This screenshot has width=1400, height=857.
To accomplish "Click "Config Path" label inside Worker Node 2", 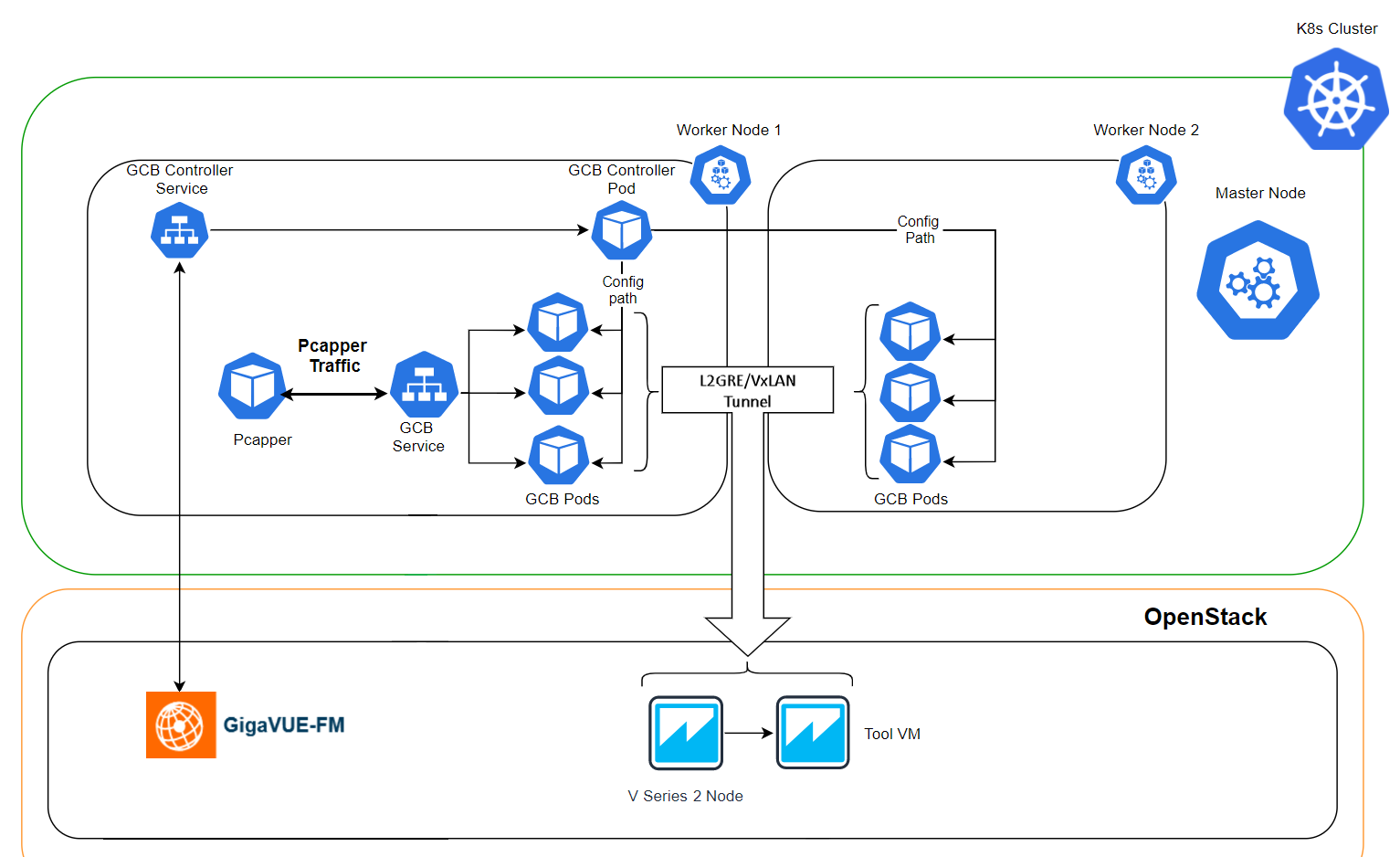I will [x=919, y=229].
